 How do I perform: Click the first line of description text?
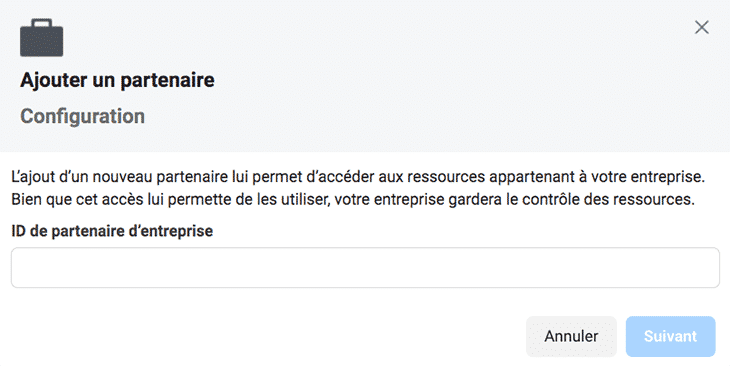click(x=358, y=177)
